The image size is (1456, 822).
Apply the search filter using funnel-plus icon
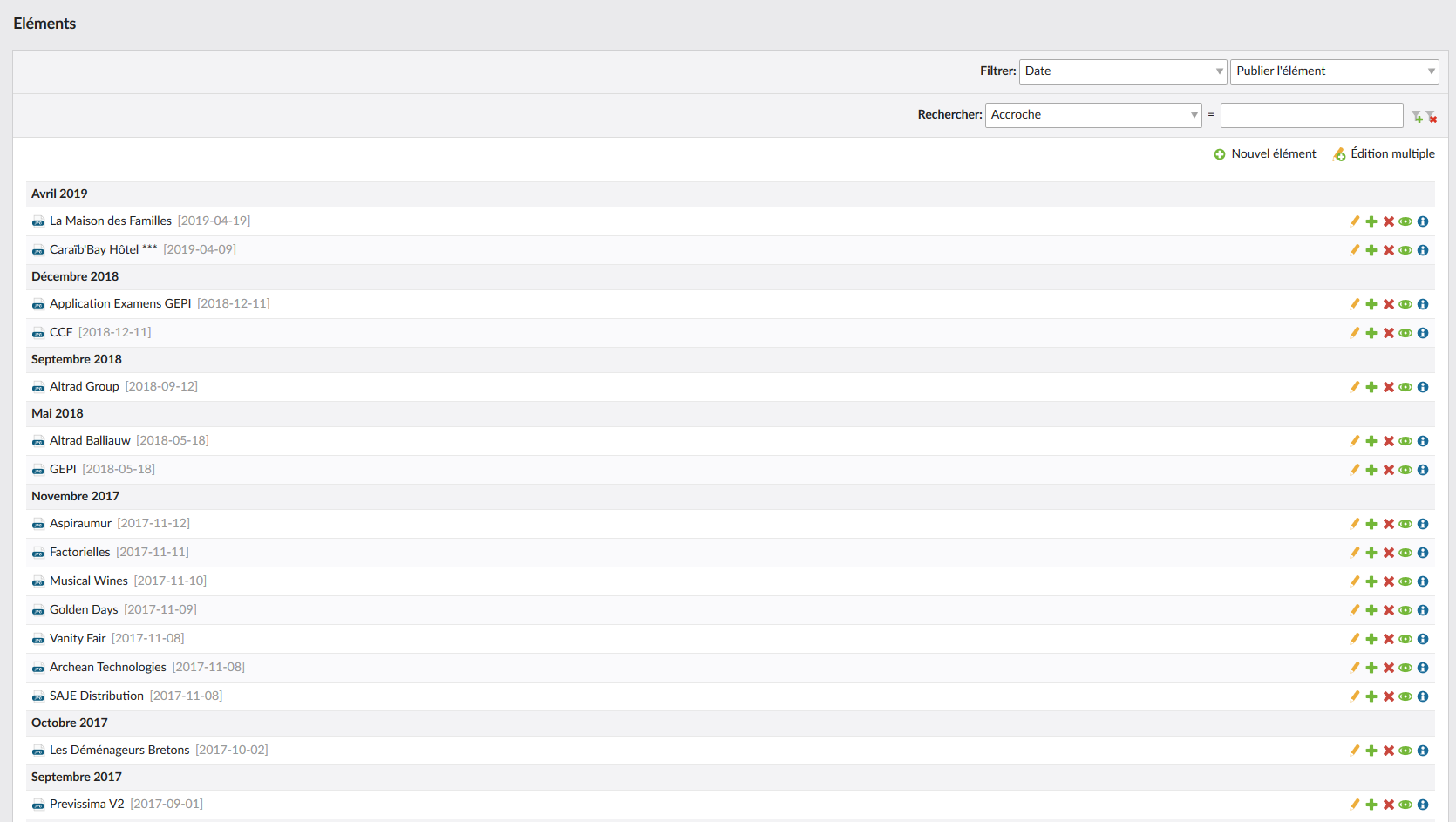pos(1417,116)
